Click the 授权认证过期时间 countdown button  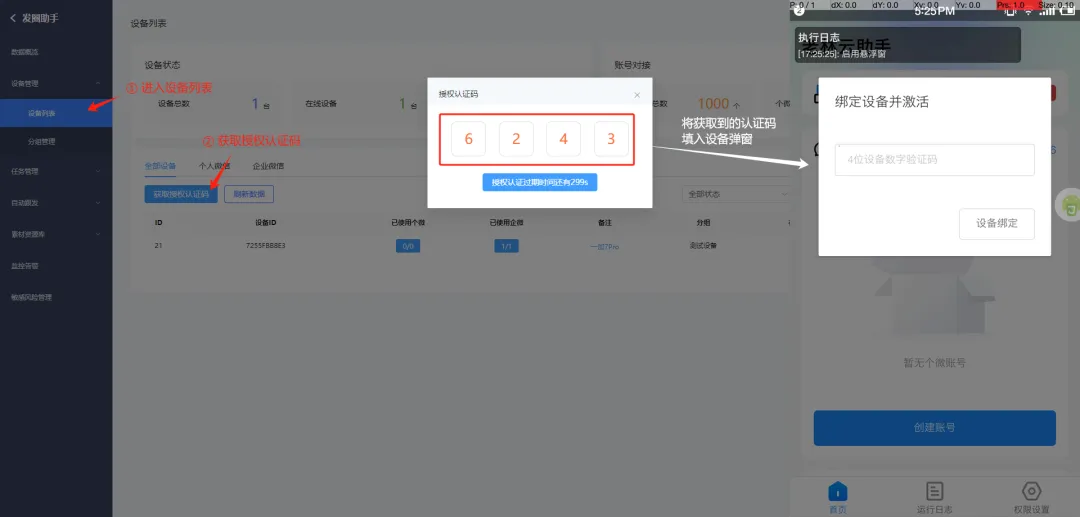[539, 182]
